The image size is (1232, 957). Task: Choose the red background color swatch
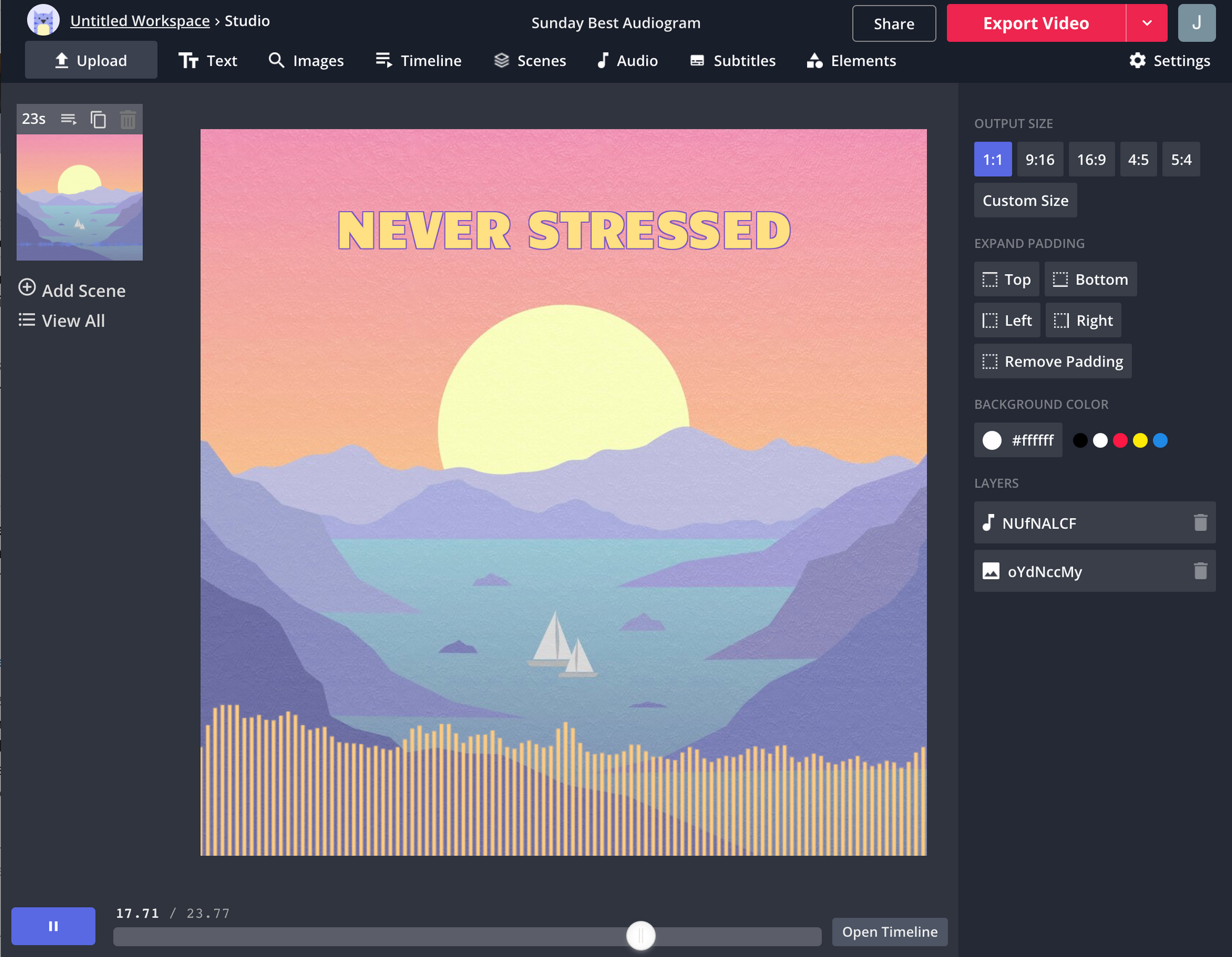click(1120, 440)
